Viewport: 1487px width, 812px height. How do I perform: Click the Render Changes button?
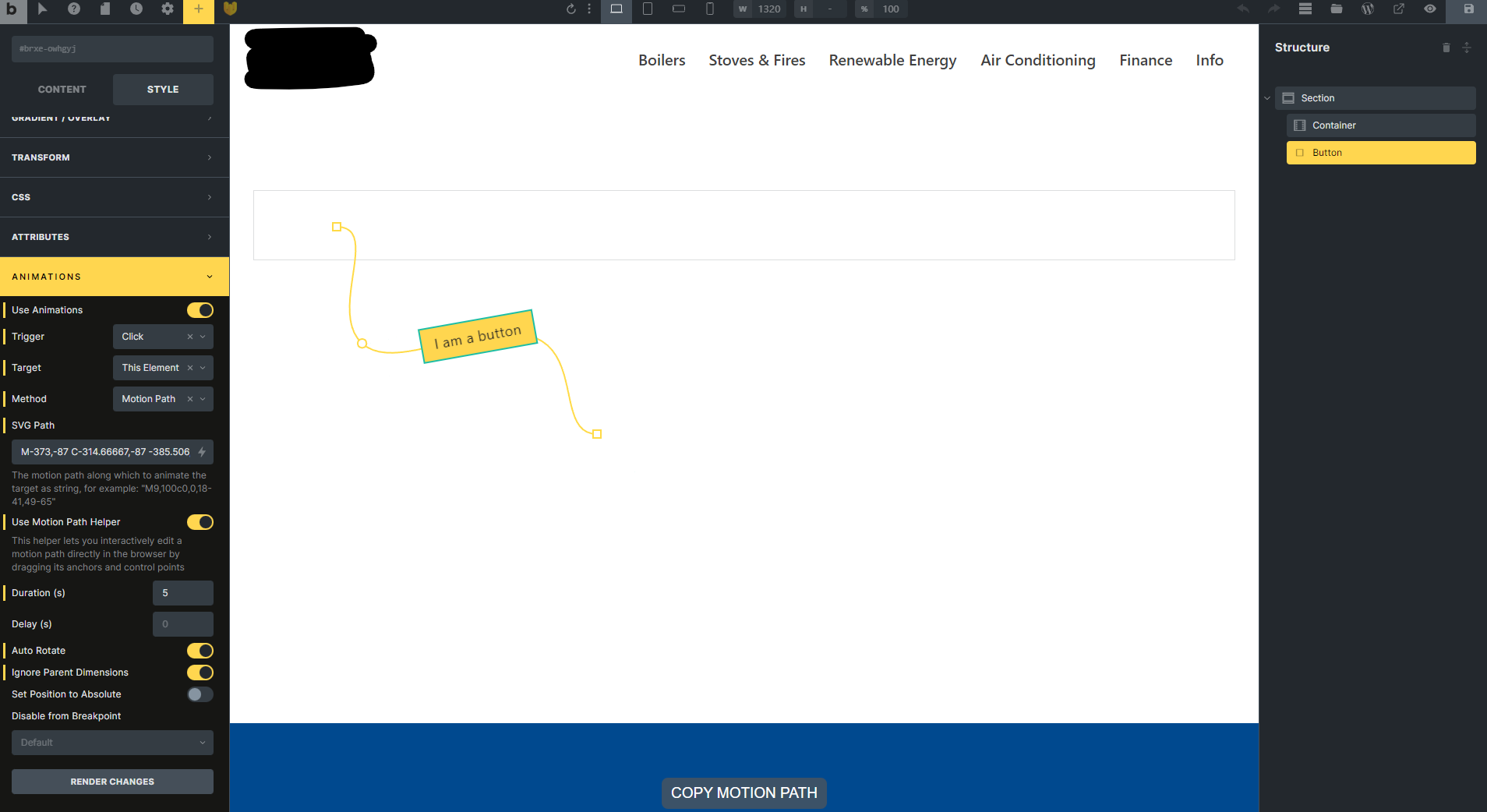pos(112,782)
